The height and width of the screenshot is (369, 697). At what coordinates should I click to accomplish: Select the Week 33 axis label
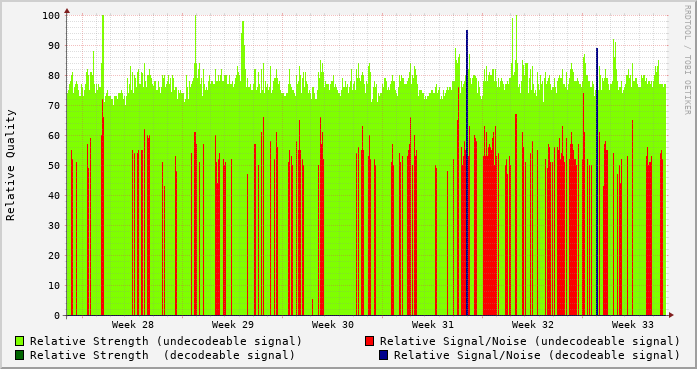point(633,325)
